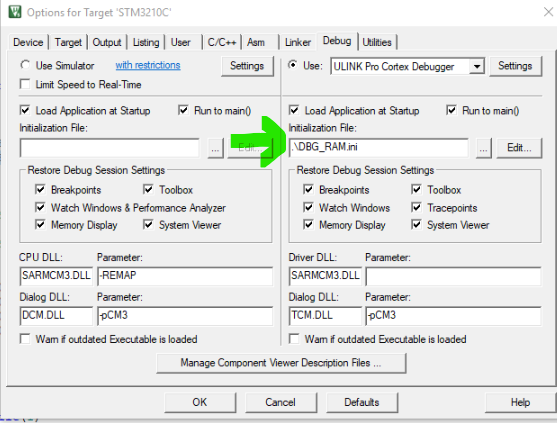Switch to the Target tab
This screenshot has height=423, width=557.
coord(68,42)
